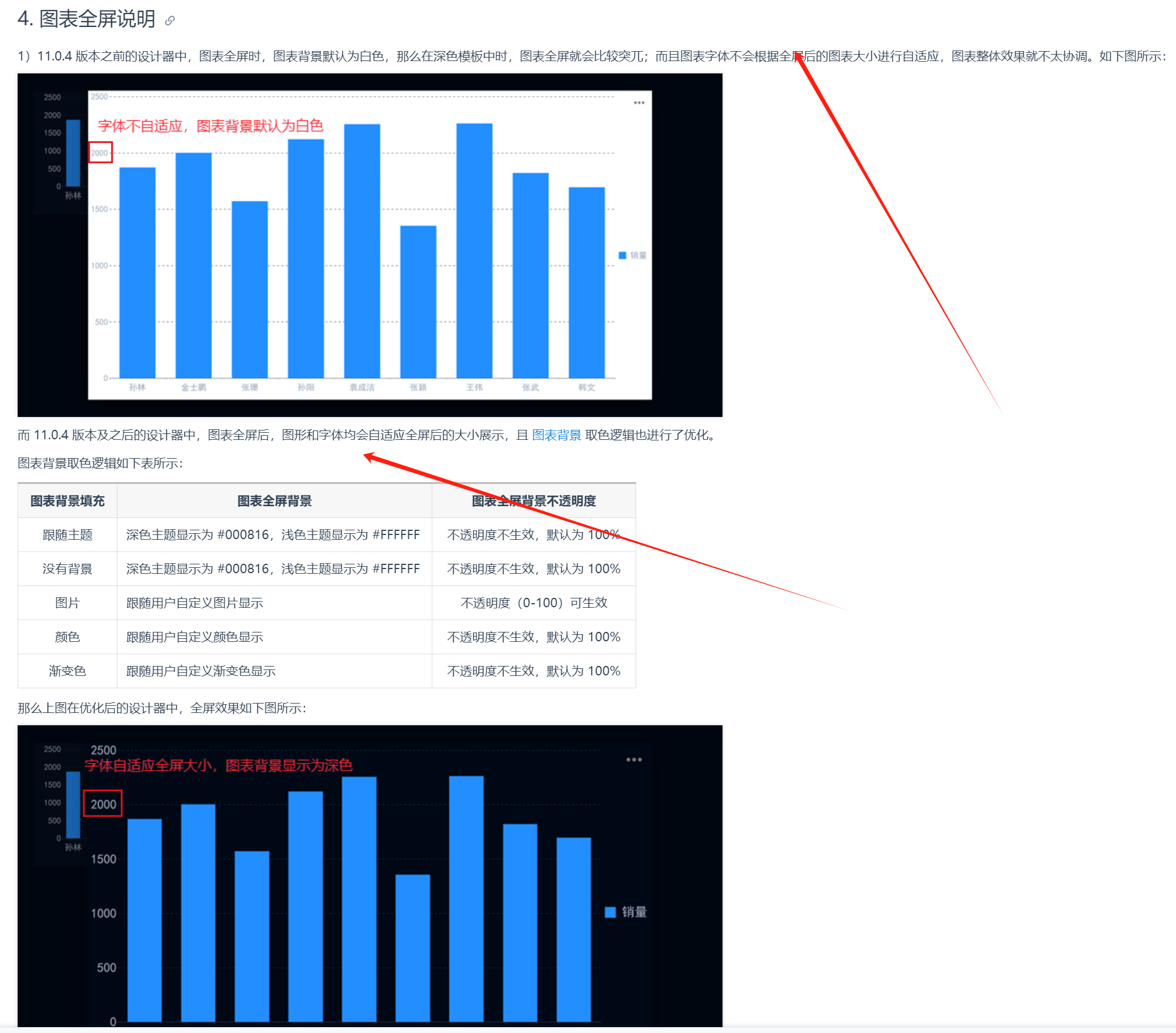Click the paragraph starting 而 11.0.4 版本及之后
Screen dimensions: 1176x1033
[x=368, y=435]
